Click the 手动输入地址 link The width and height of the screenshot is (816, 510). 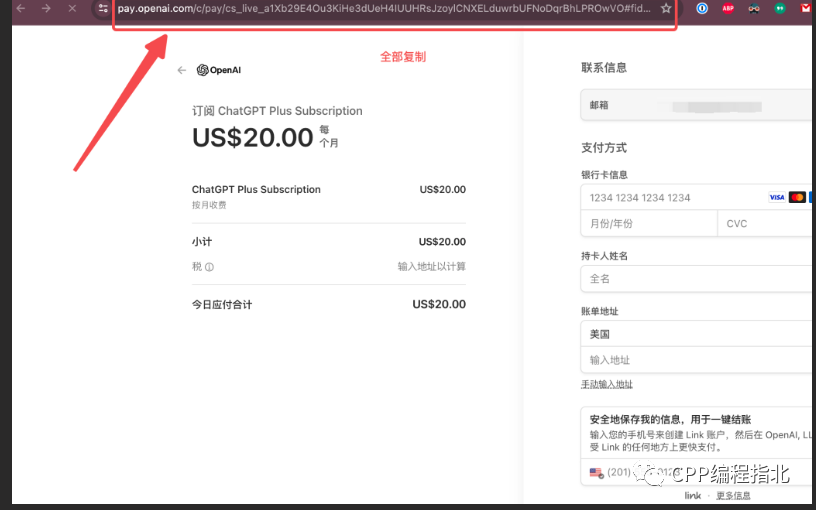coord(607,384)
